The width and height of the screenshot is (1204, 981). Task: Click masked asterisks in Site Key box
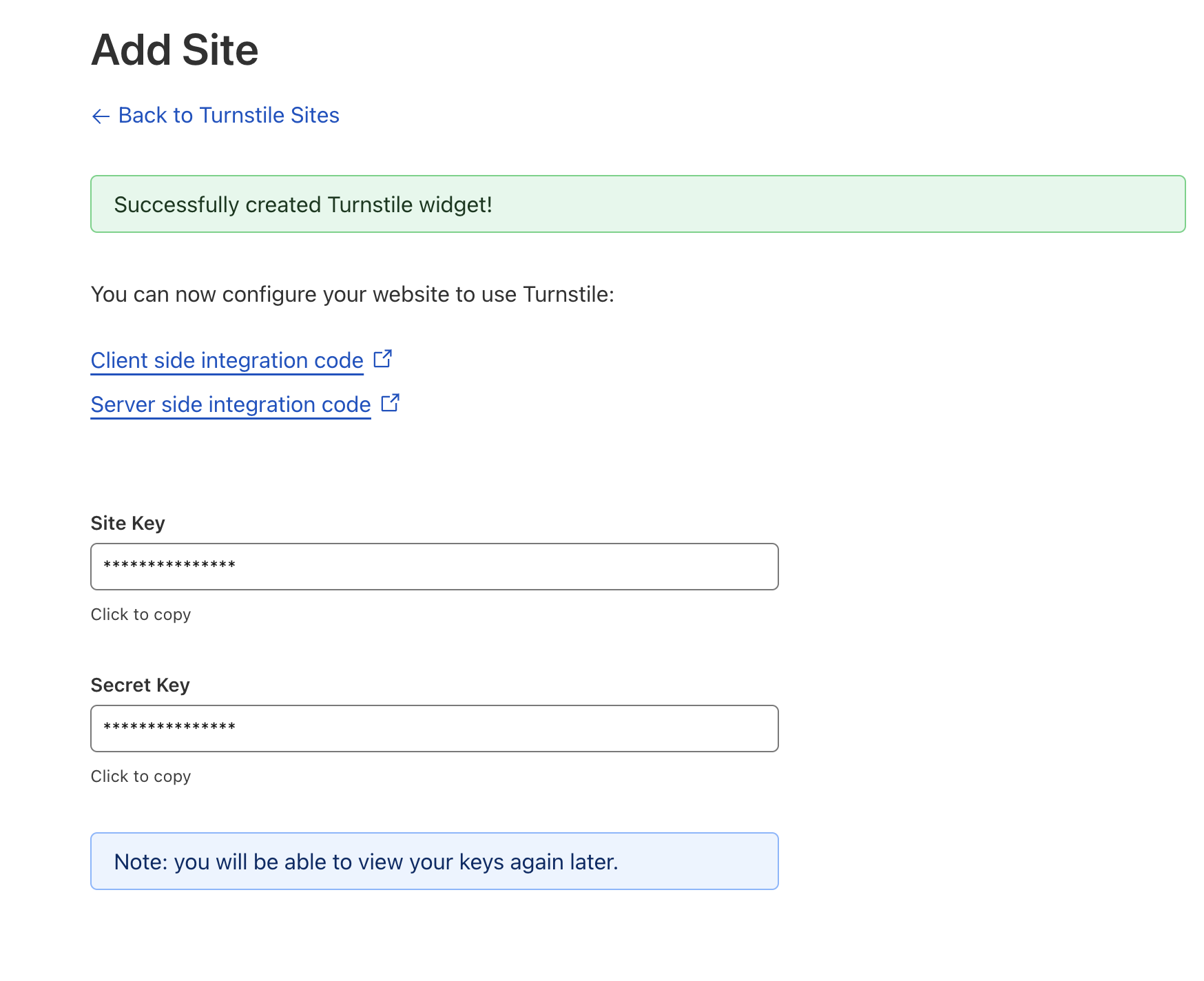click(x=169, y=566)
